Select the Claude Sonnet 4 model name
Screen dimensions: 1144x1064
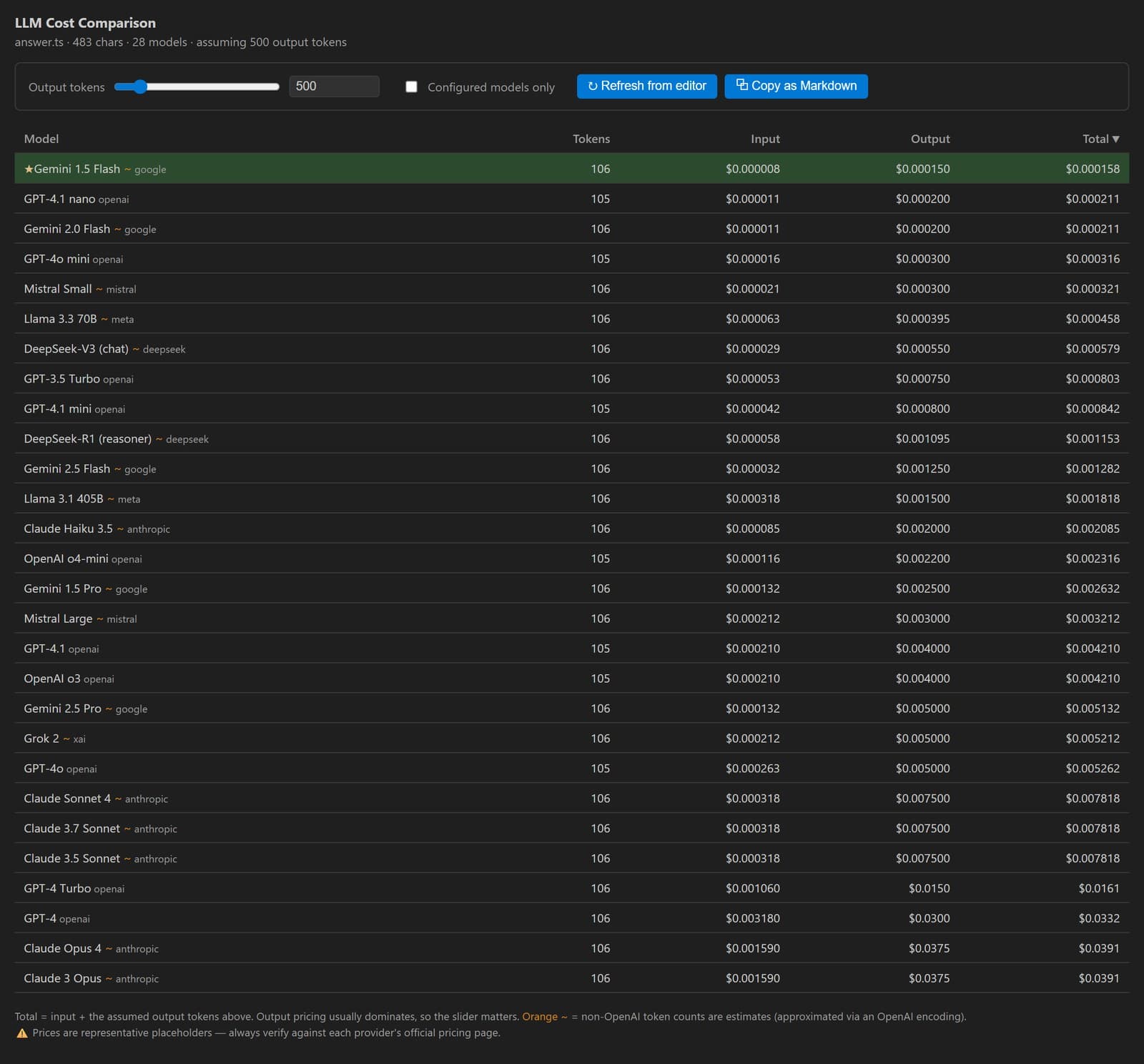click(x=67, y=799)
